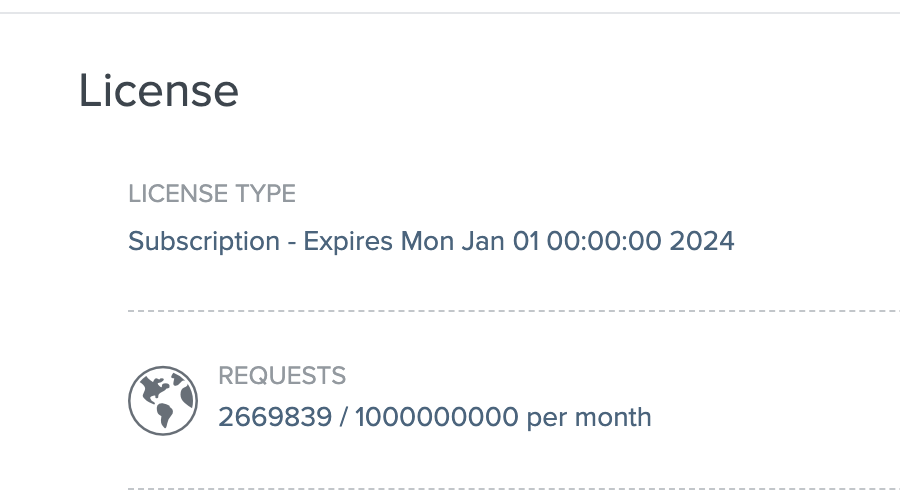Click the word Expires in license details
The width and height of the screenshot is (900, 502).
348,241
